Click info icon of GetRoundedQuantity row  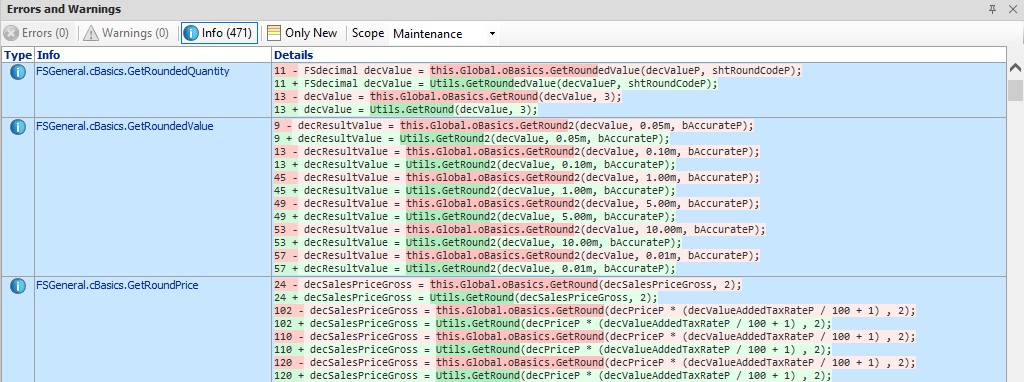point(18,72)
